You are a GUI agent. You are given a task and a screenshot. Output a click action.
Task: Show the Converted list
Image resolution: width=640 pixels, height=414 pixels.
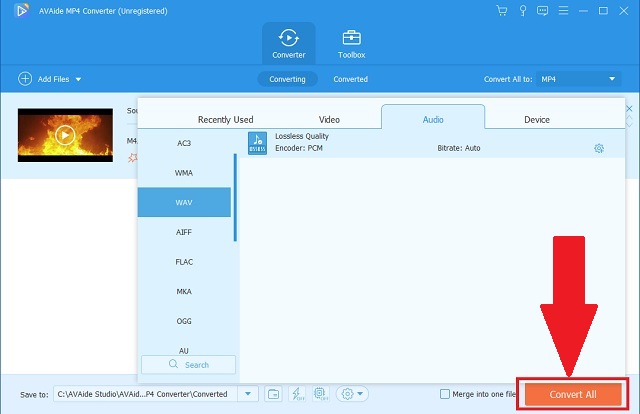click(350, 79)
